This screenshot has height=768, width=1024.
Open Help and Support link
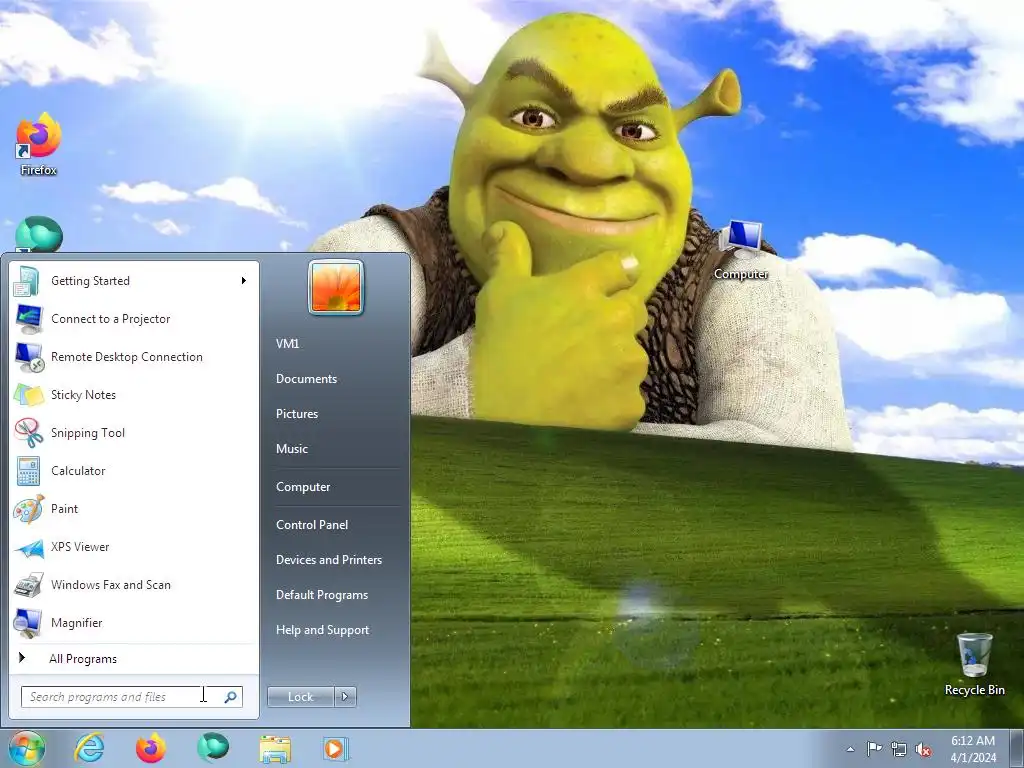(x=322, y=630)
